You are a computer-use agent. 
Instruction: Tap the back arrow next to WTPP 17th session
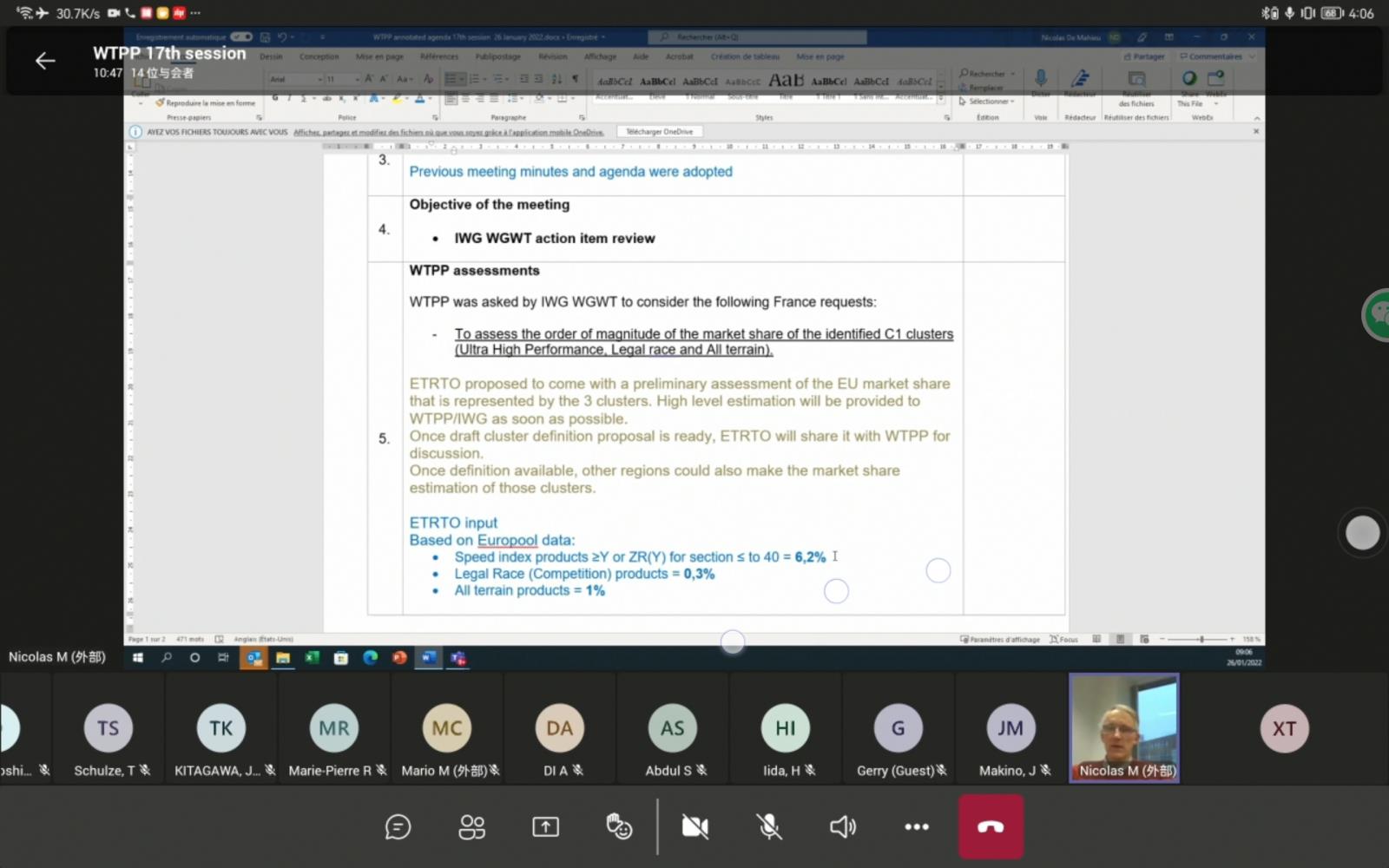(x=45, y=60)
